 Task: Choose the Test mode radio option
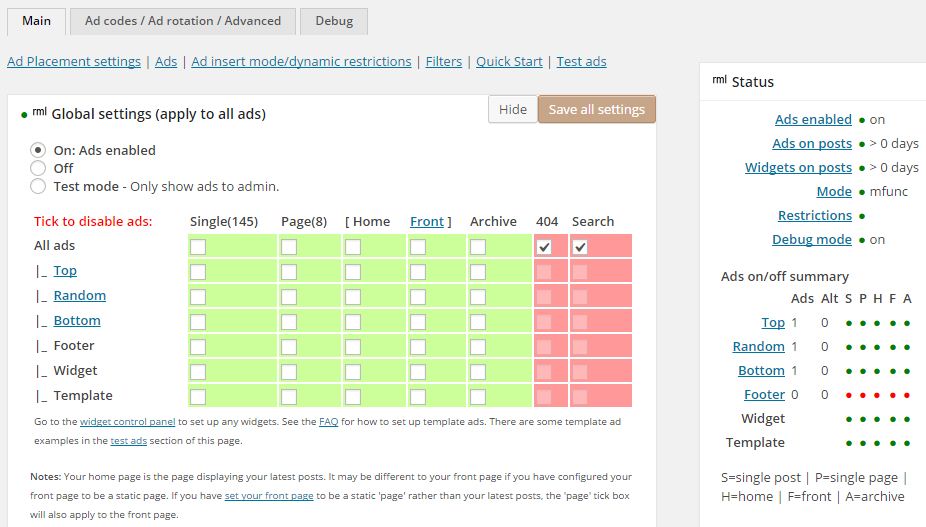click(38, 186)
